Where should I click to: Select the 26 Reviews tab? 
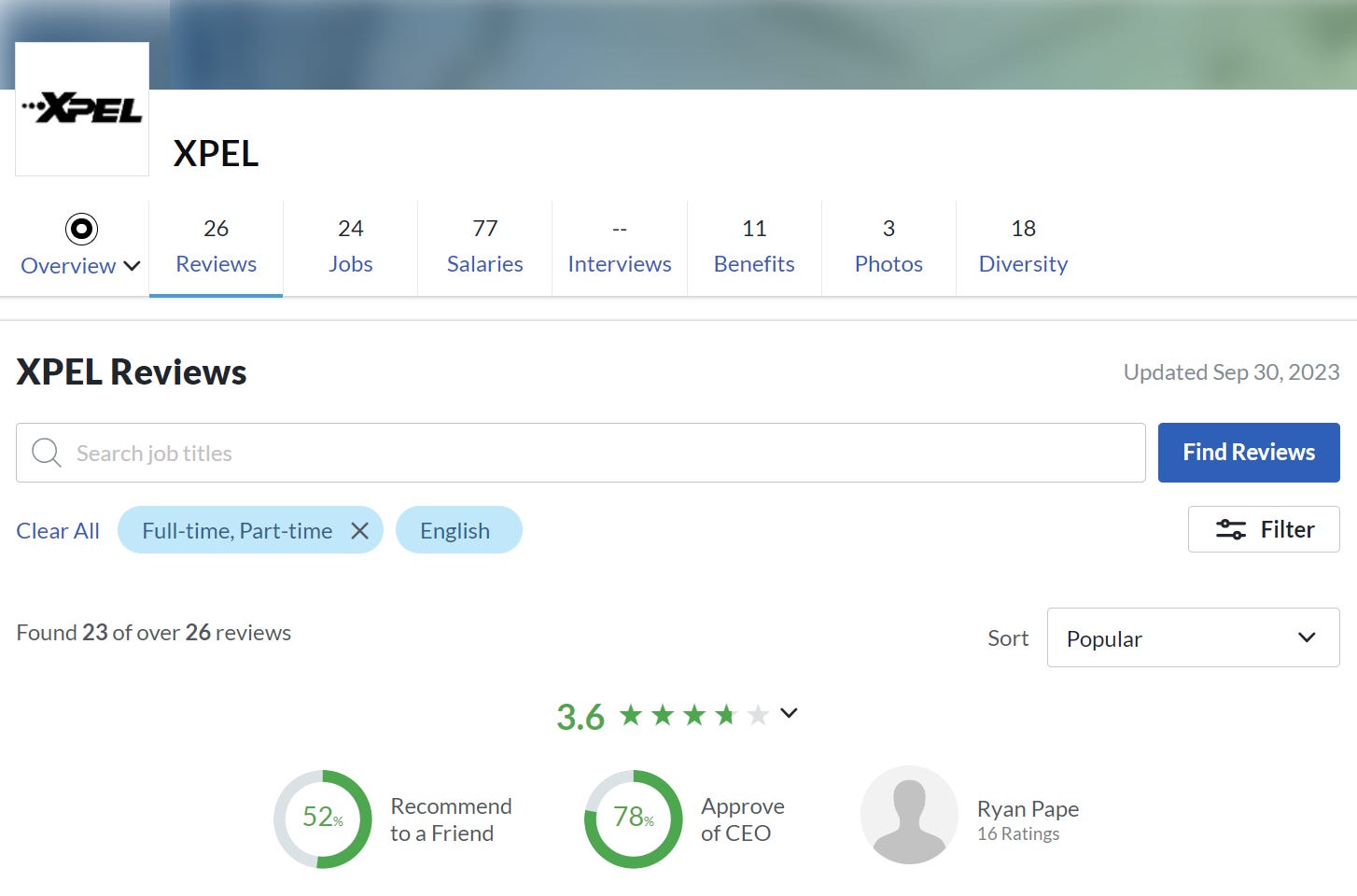pyautogui.click(x=216, y=247)
